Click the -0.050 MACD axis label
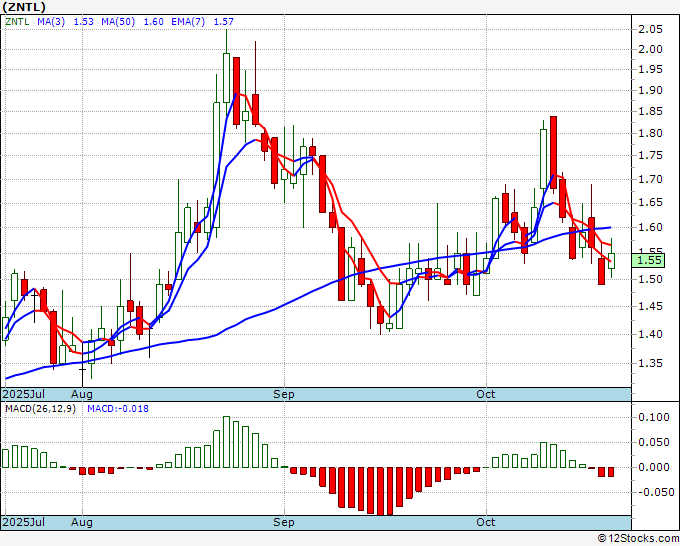Screen dimensions: 680x546 point(653,492)
